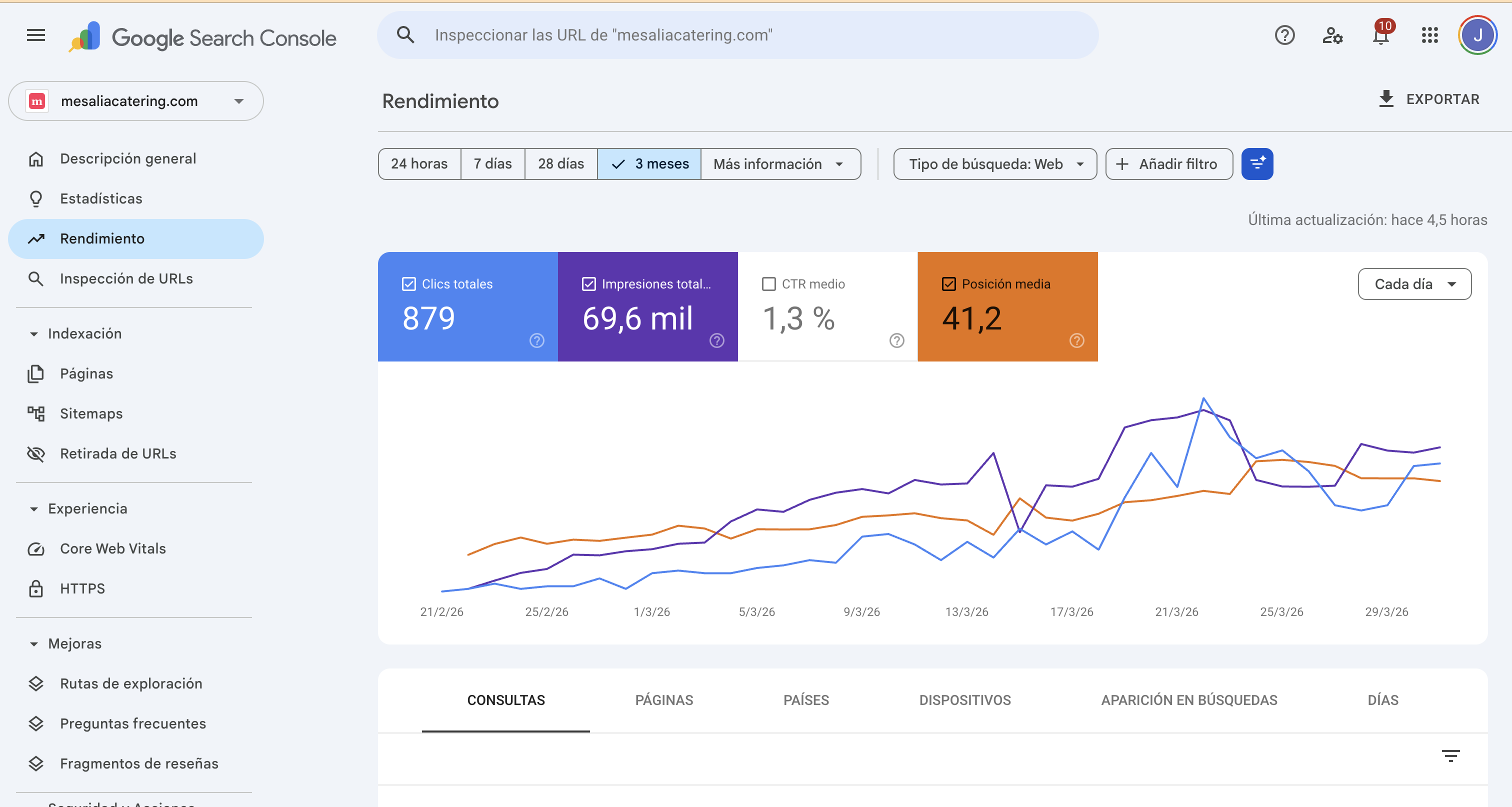1512x807 pixels.
Task: Open the notifications bell icon
Action: pyautogui.click(x=1380, y=36)
